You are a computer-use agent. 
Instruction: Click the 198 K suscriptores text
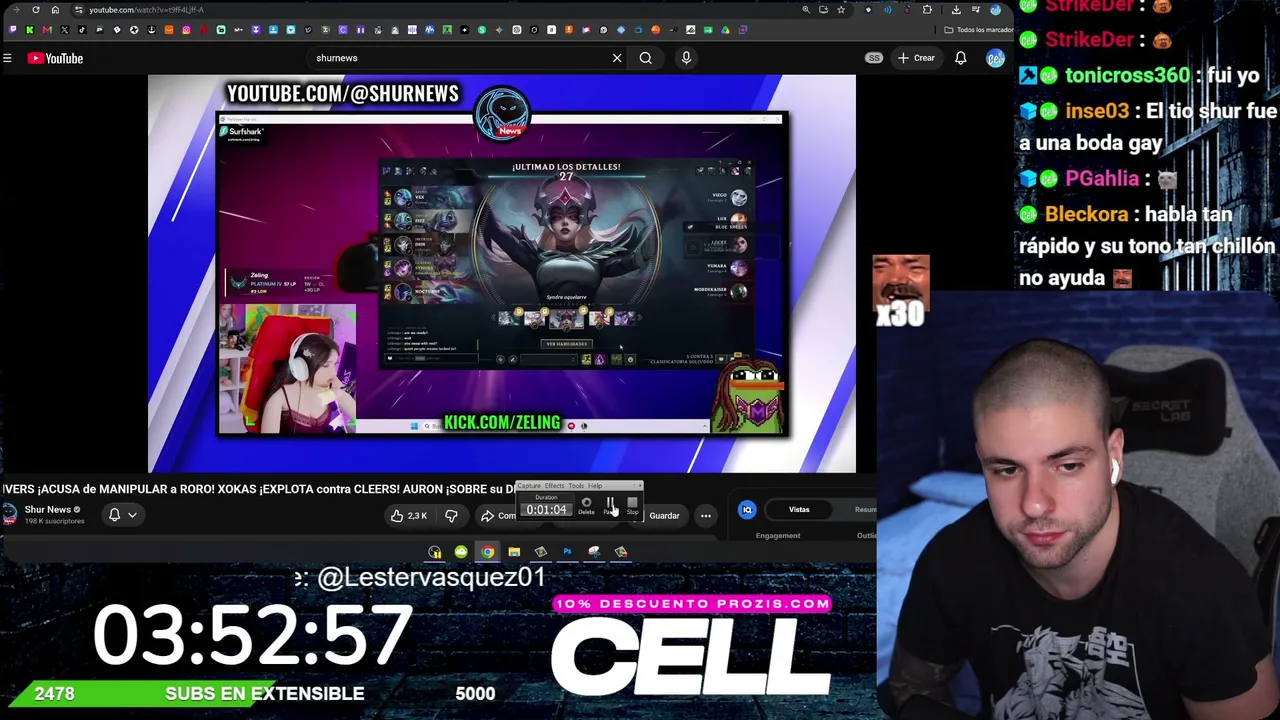click(x=54, y=521)
